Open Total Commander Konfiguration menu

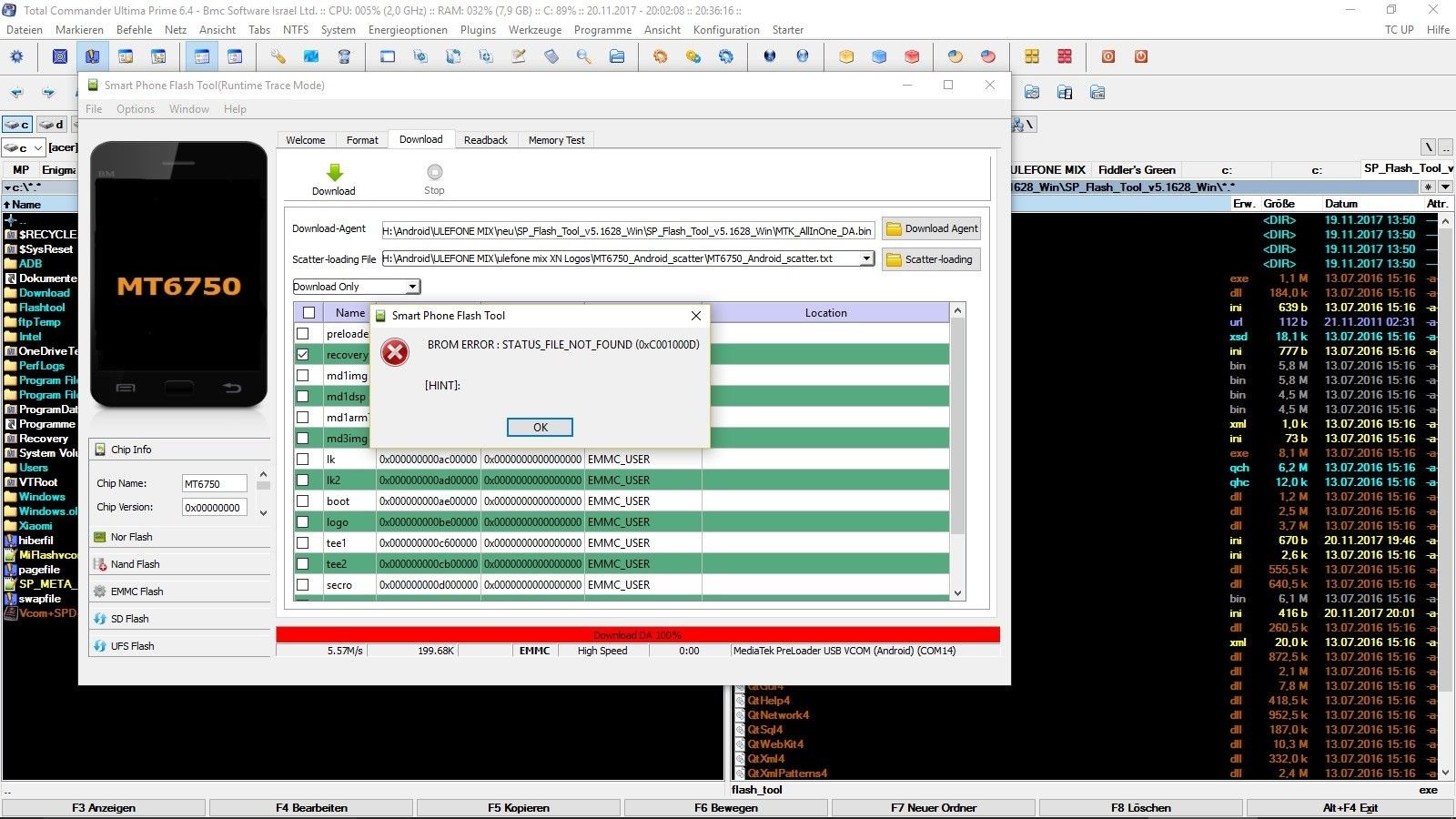[x=726, y=30]
